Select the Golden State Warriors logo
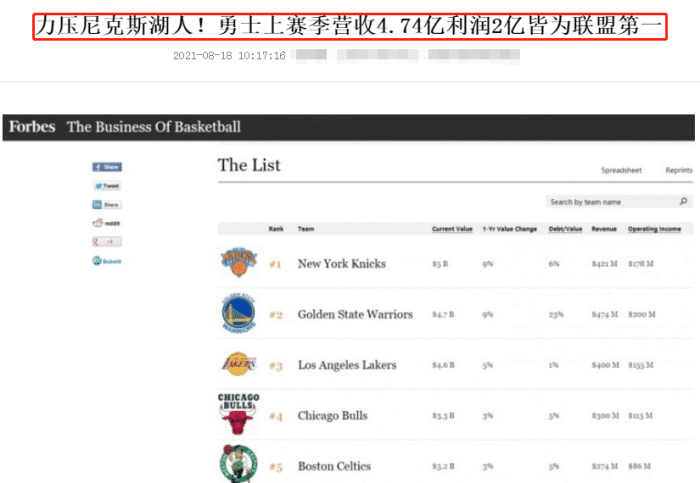This screenshot has width=700, height=483. (x=239, y=314)
